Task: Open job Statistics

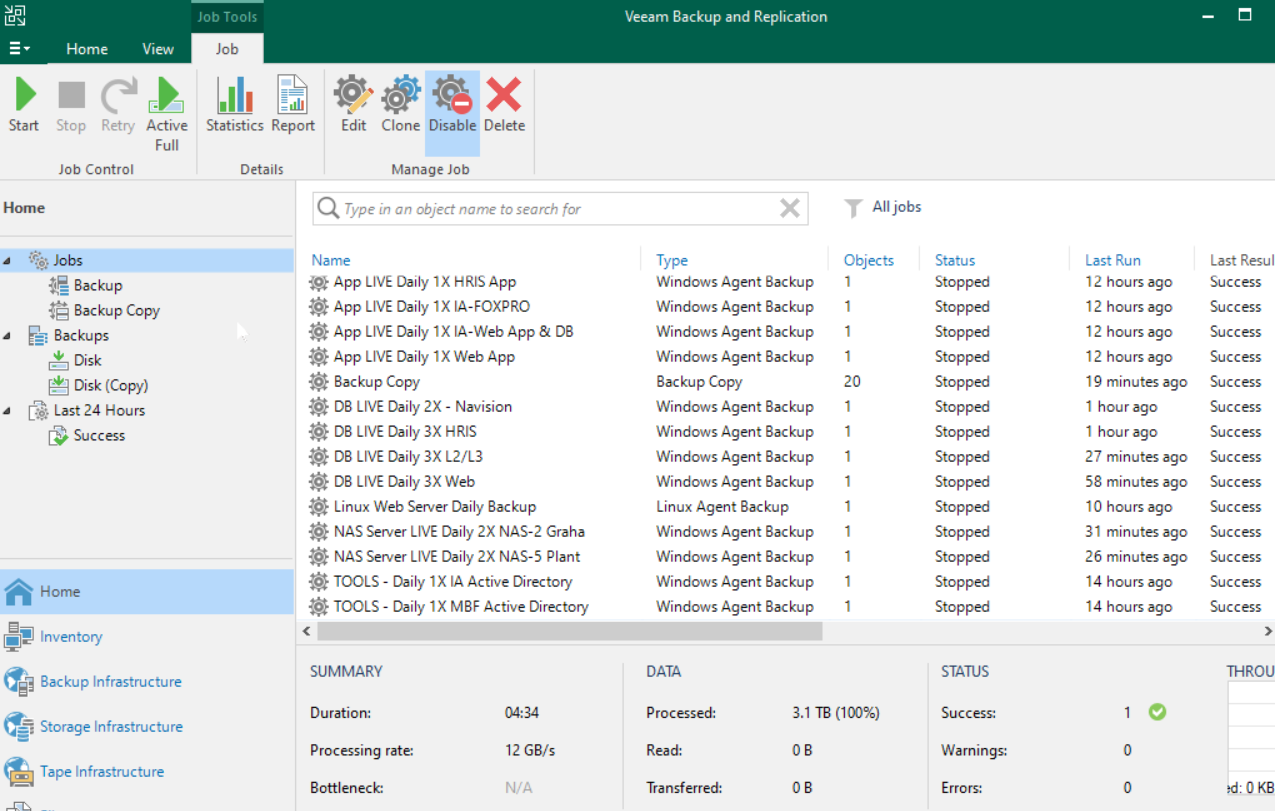Action: tap(235, 106)
